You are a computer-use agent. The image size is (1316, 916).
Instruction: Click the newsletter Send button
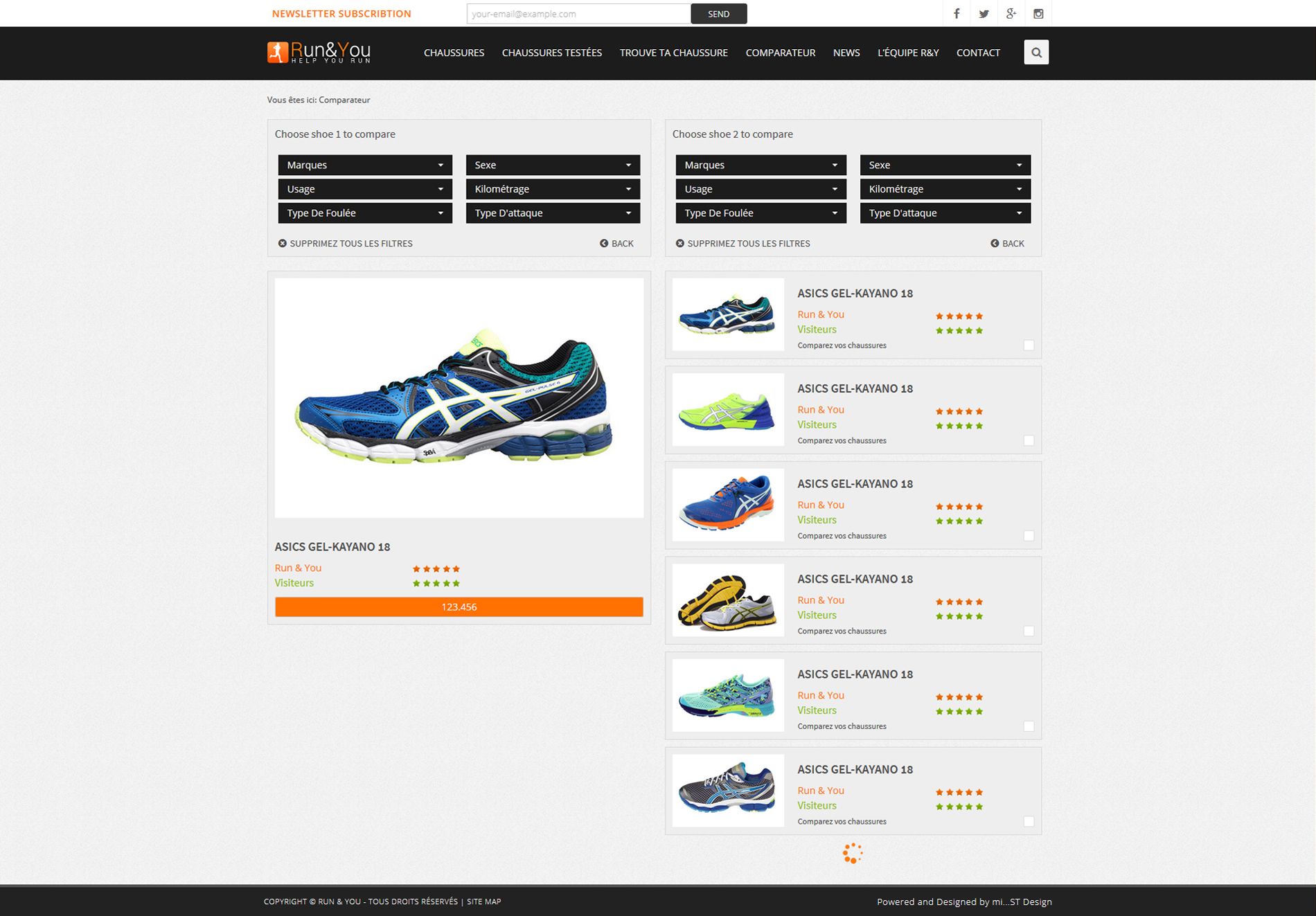[x=719, y=14]
